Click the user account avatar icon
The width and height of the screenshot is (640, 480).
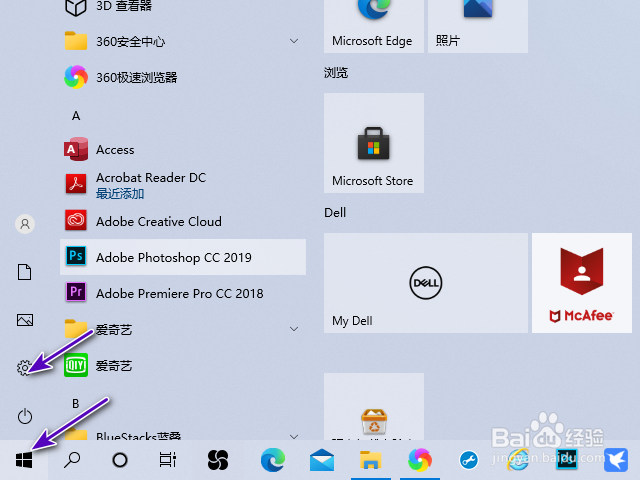(x=25, y=224)
